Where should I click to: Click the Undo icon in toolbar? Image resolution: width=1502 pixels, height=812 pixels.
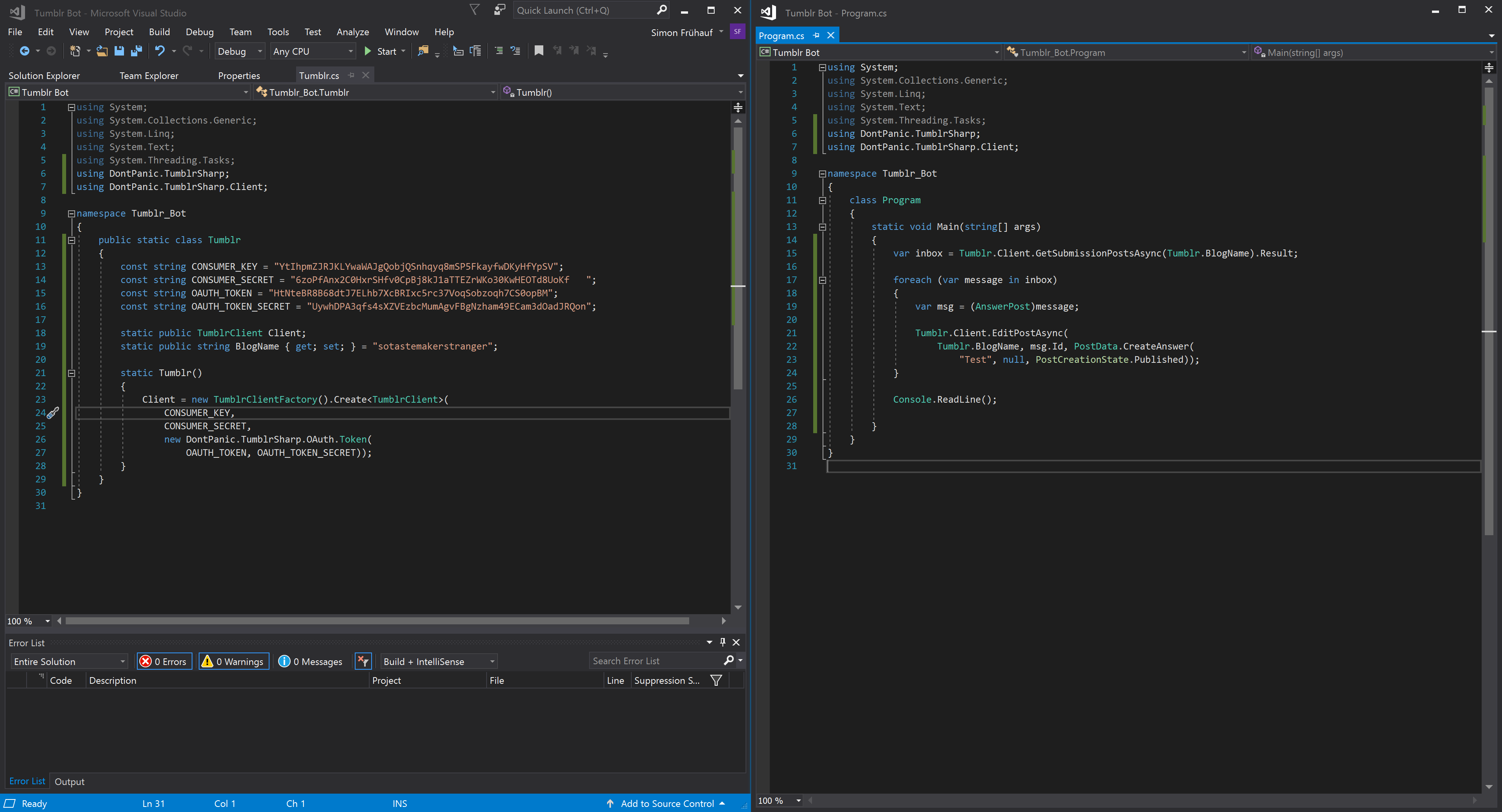click(x=159, y=51)
